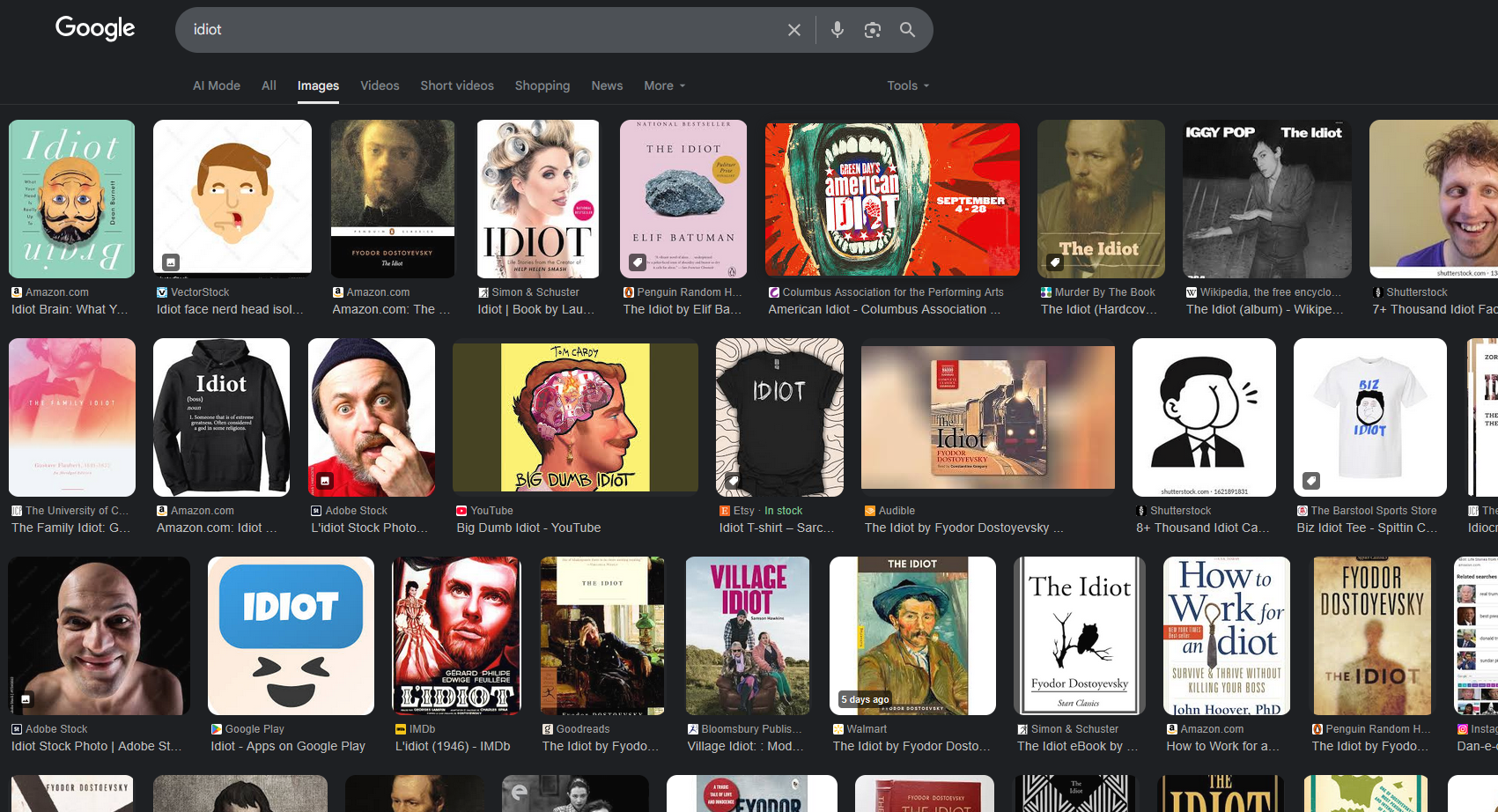Open 'The Idiot (album) - Wikipedia' link
The height and width of the screenshot is (812, 1498).
[x=1265, y=309]
